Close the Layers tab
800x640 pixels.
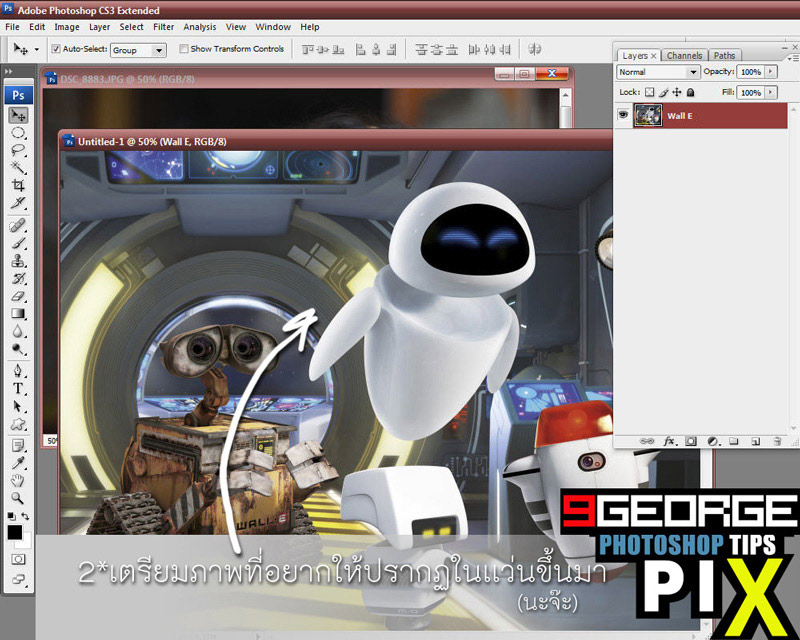(654, 56)
